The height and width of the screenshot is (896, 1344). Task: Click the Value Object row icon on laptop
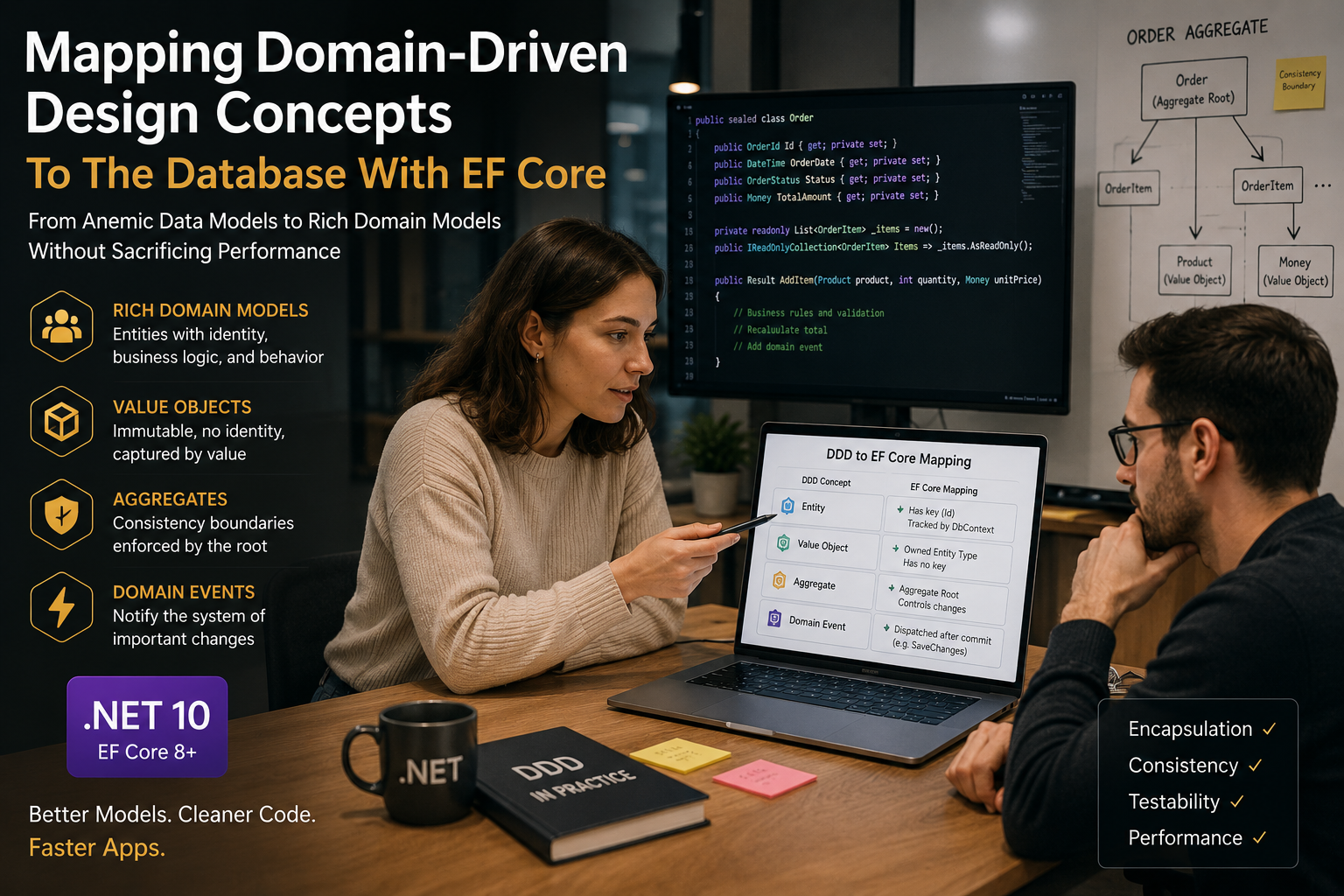783,543
